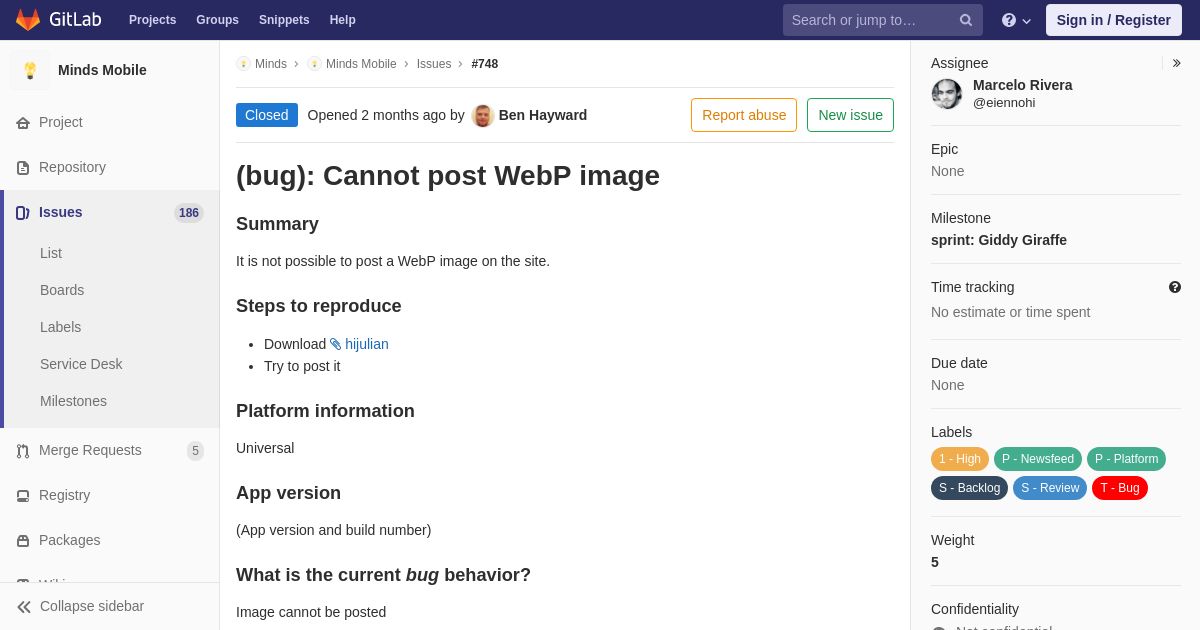Go to Snippets in top navigation
Image resolution: width=1200 pixels, height=630 pixels.
click(284, 20)
